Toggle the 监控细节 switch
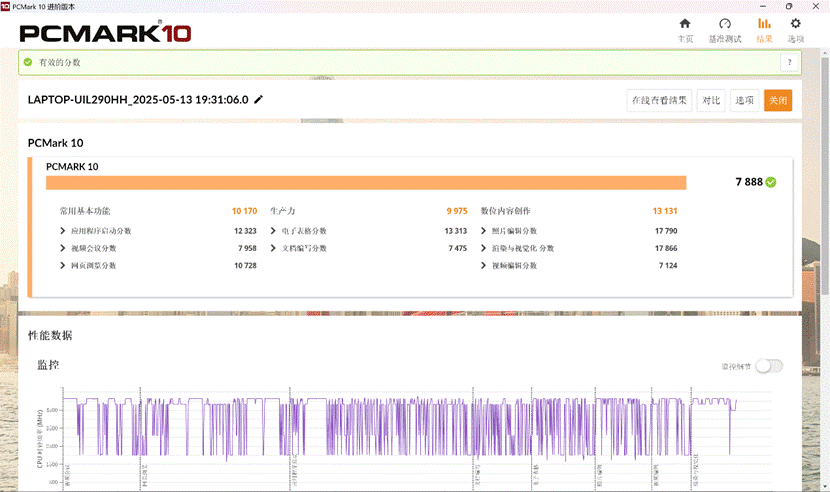The width and height of the screenshot is (830, 492). click(769, 366)
